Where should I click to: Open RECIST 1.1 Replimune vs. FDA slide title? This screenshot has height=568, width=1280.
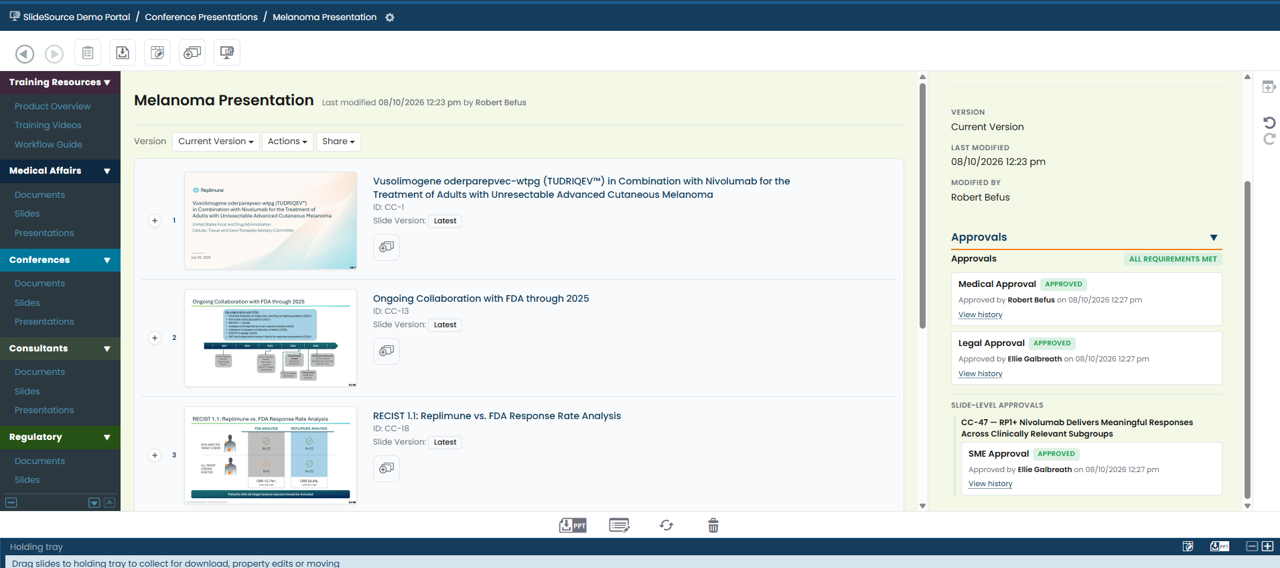pos(497,416)
